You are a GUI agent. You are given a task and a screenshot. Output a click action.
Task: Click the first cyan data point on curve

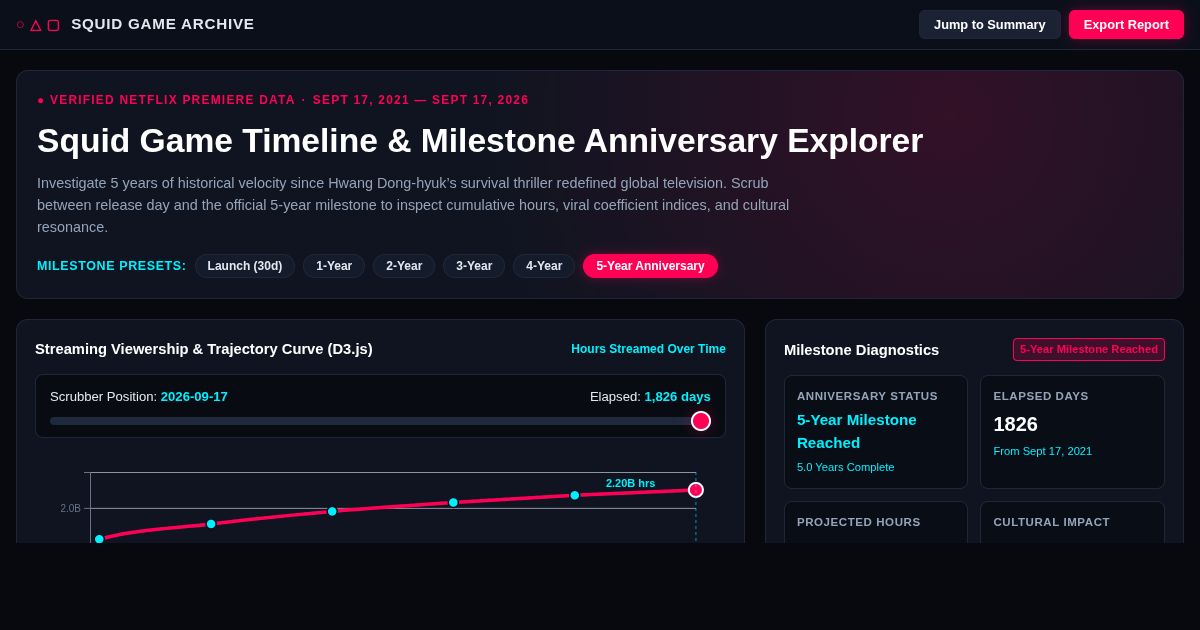click(x=99, y=539)
